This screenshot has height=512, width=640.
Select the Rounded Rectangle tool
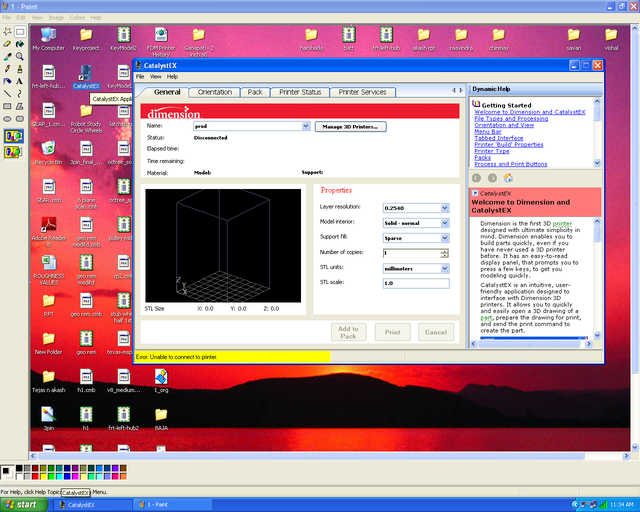(x=20, y=119)
